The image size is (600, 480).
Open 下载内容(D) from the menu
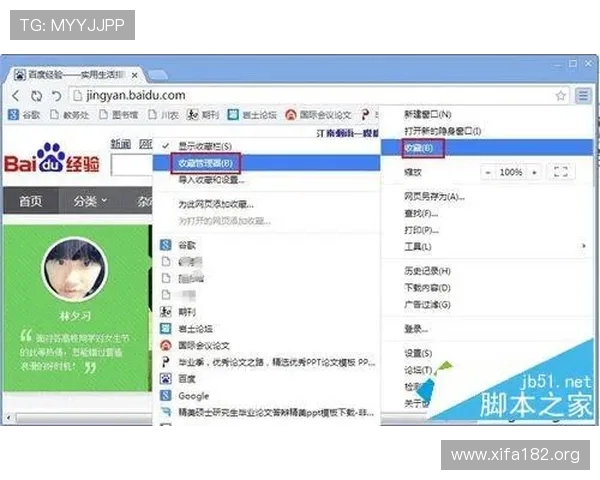[427, 288]
